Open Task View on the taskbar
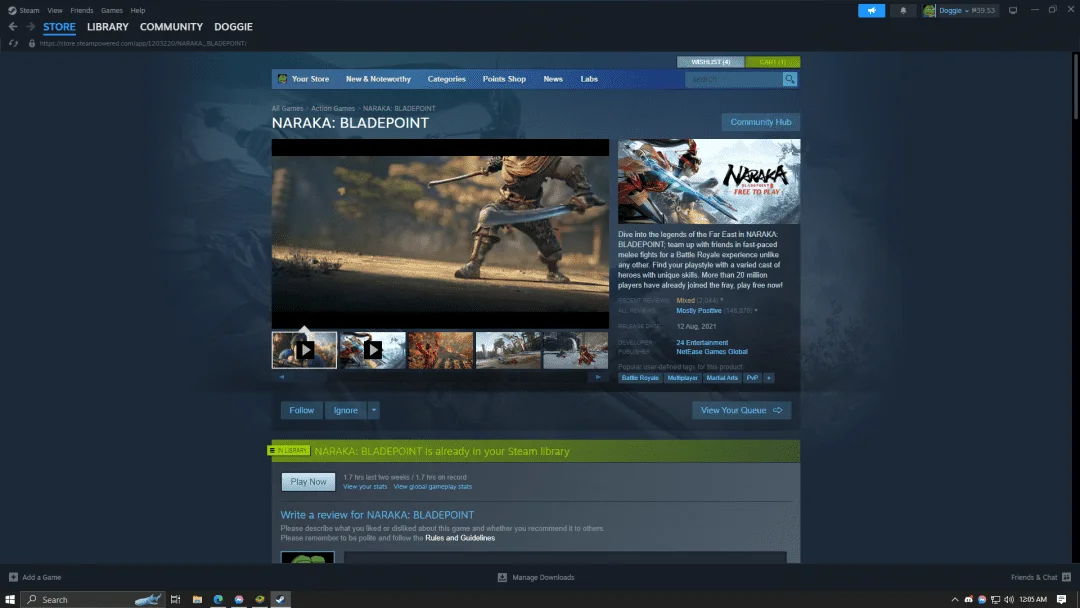This screenshot has height=608, width=1080. coord(175,600)
